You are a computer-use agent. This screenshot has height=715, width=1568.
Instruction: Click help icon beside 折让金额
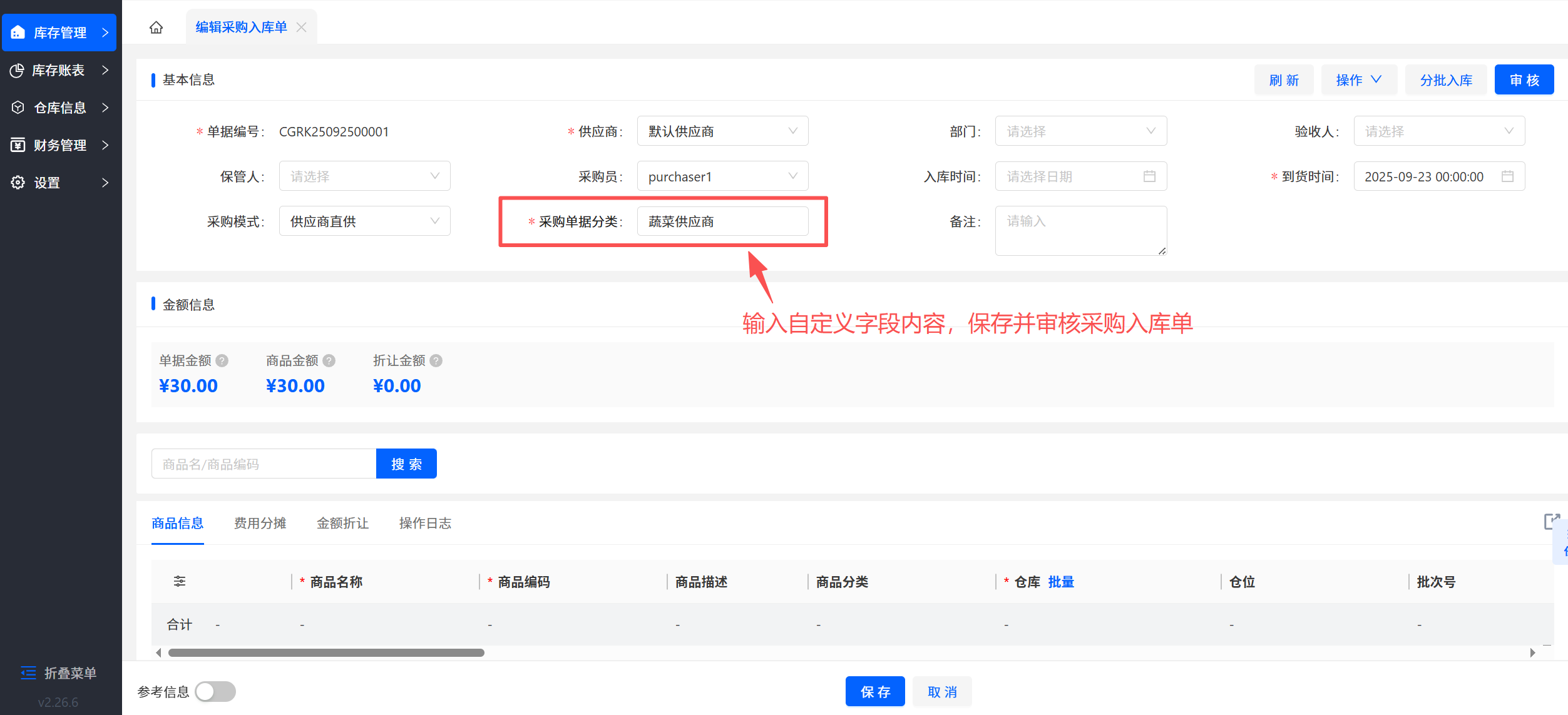436,361
